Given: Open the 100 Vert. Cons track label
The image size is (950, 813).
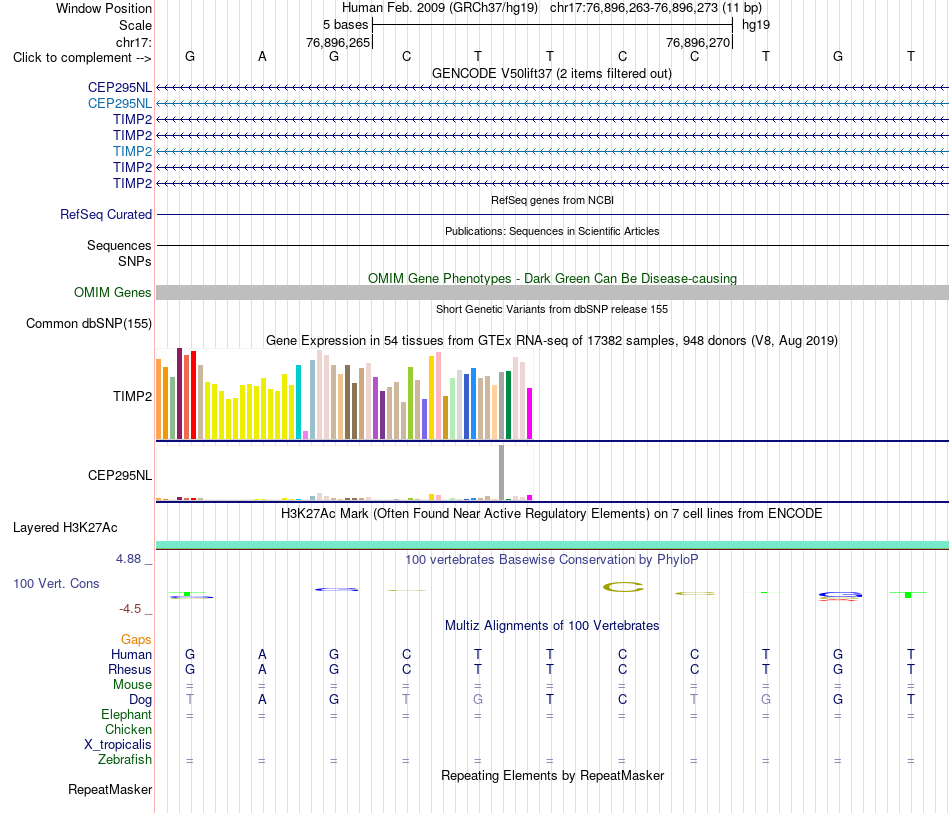Looking at the screenshot, I should pyautogui.click(x=56, y=583).
